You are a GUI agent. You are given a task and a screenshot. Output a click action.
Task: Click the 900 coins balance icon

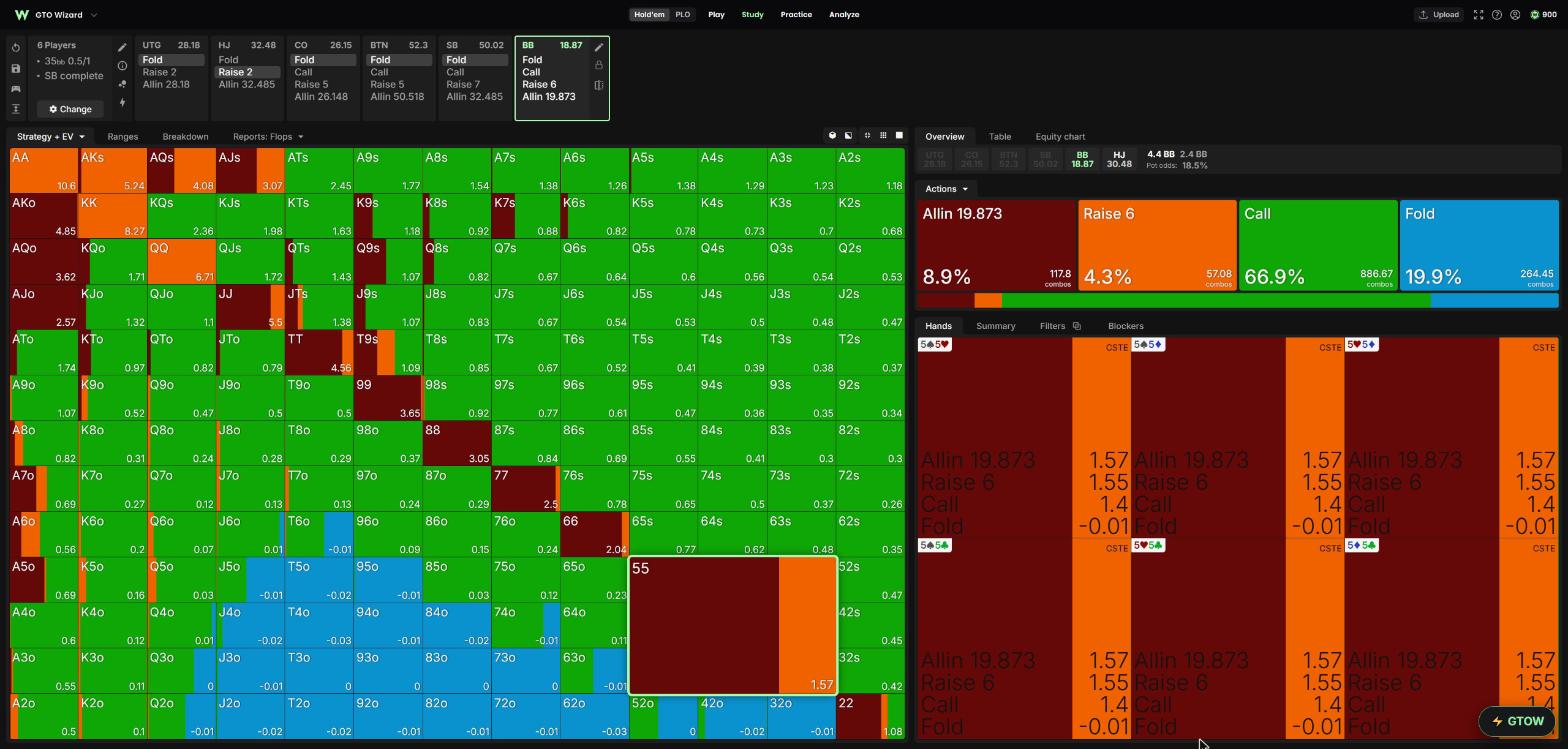pos(1535,15)
